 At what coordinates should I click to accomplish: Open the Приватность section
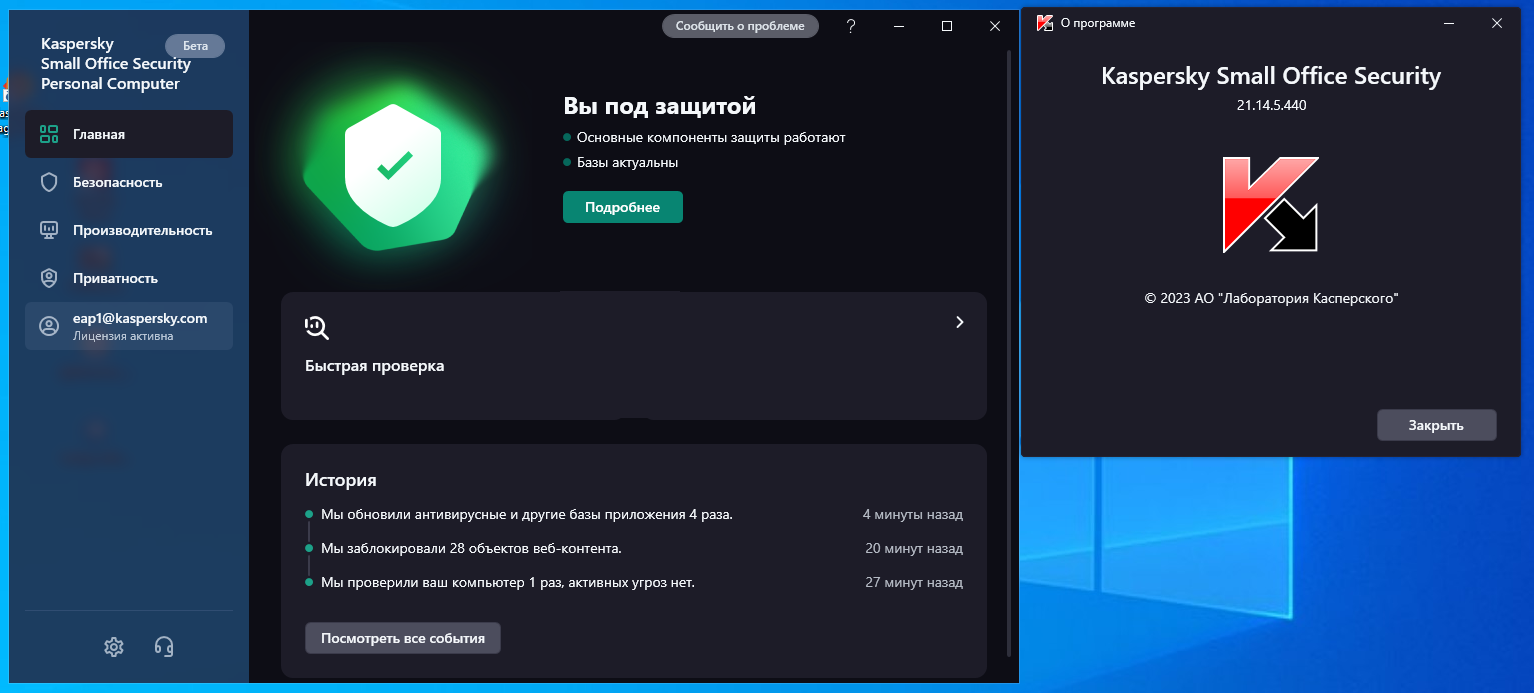[x=129, y=278]
